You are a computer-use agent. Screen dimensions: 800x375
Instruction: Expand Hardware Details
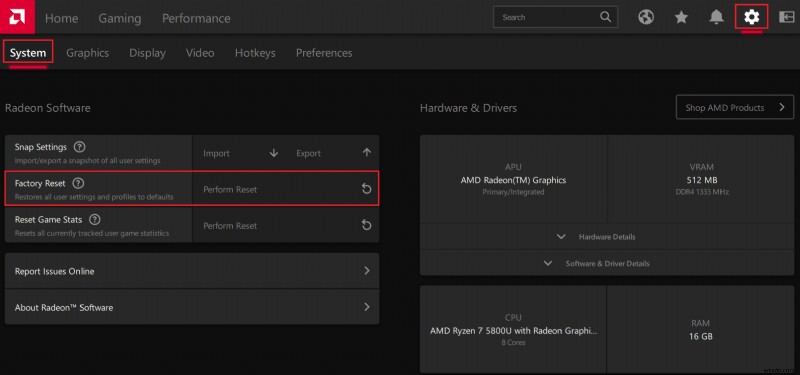(x=607, y=237)
